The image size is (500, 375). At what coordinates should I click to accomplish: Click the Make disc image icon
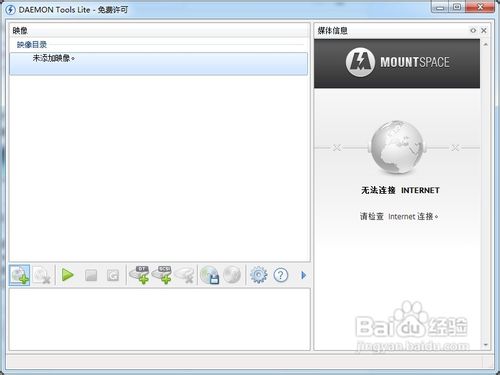coord(210,275)
